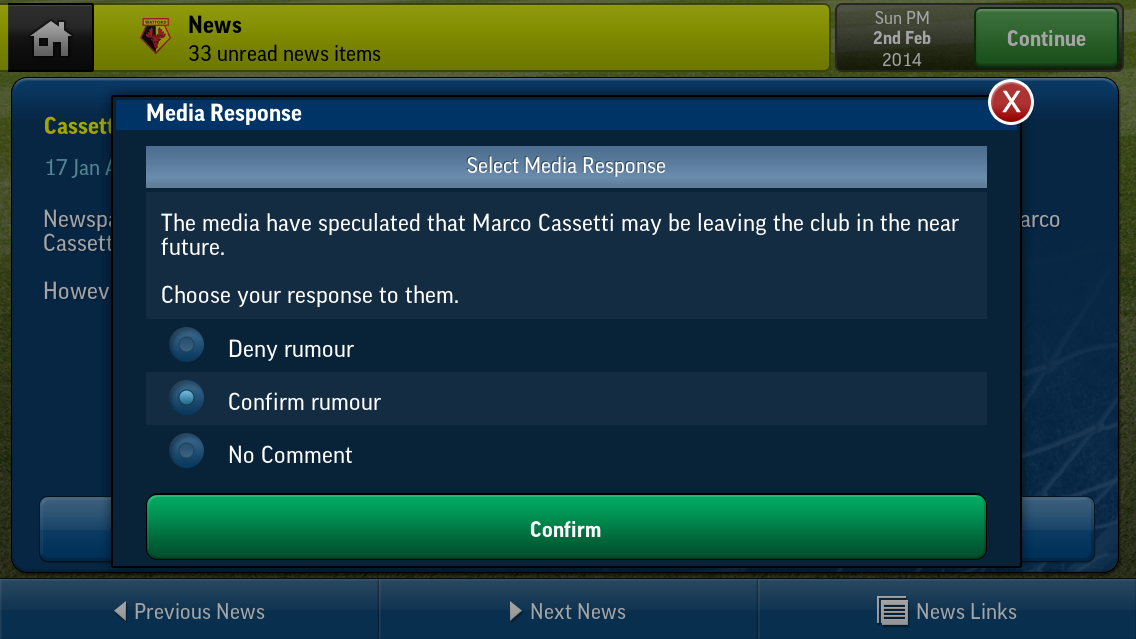1136x639 pixels.
Task: Click the 17 Jan news date
Action: [75, 168]
